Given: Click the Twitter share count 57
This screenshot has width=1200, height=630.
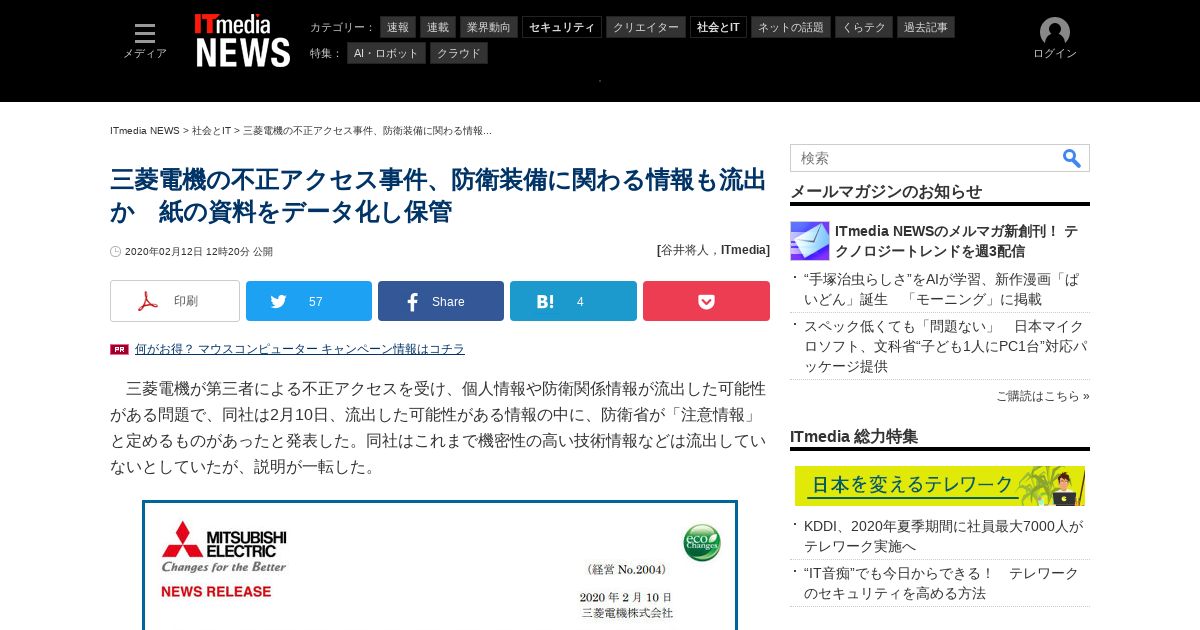Looking at the screenshot, I should click(x=316, y=302).
